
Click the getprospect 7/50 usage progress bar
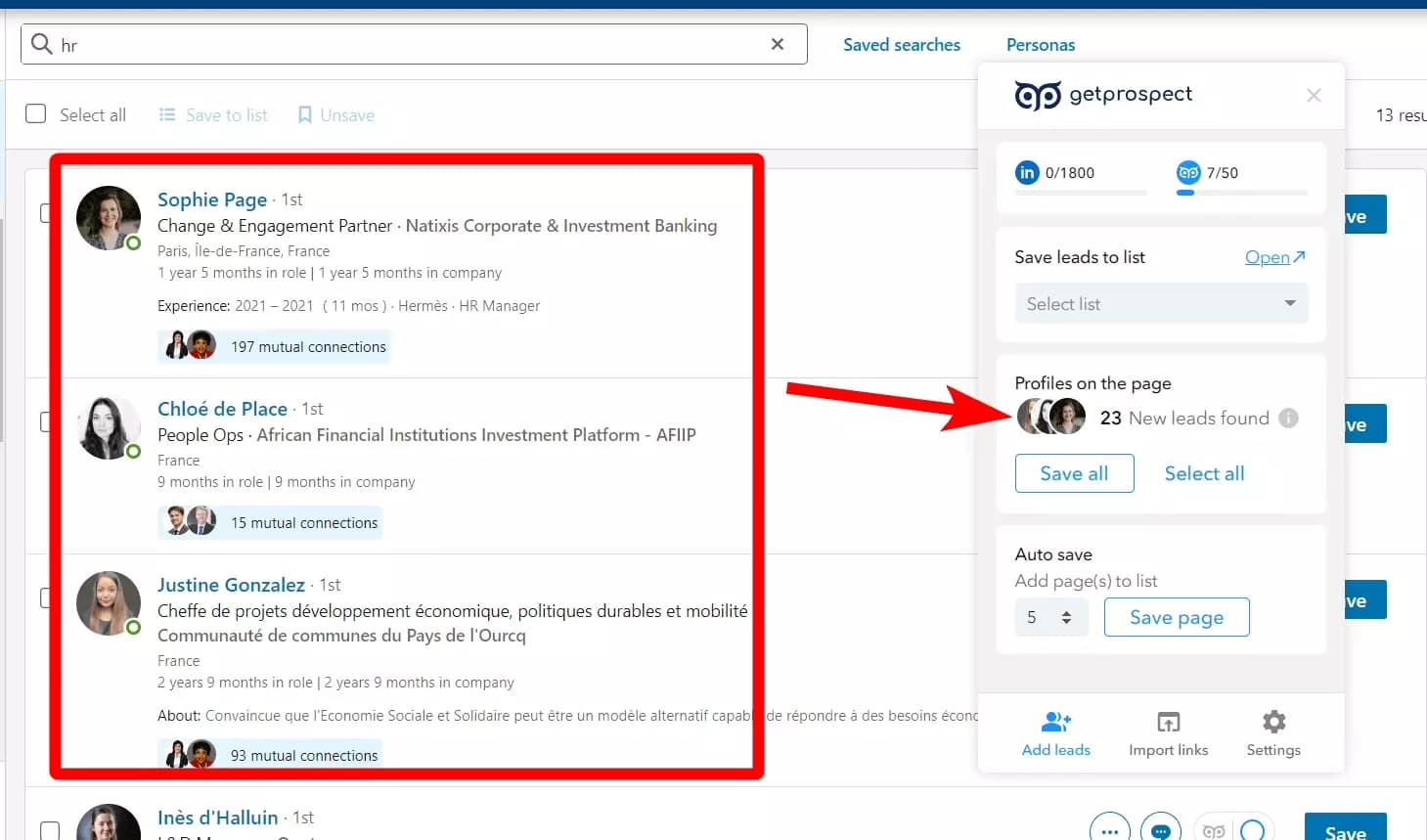[1240, 194]
